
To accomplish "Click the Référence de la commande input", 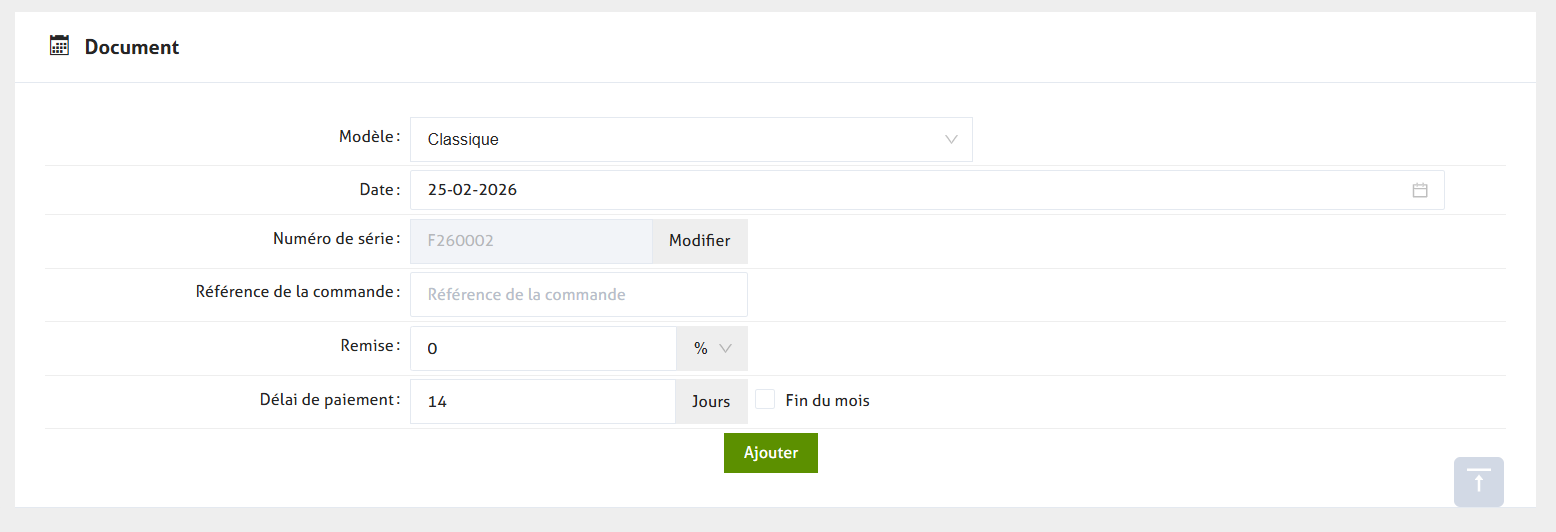I will coord(578,295).
